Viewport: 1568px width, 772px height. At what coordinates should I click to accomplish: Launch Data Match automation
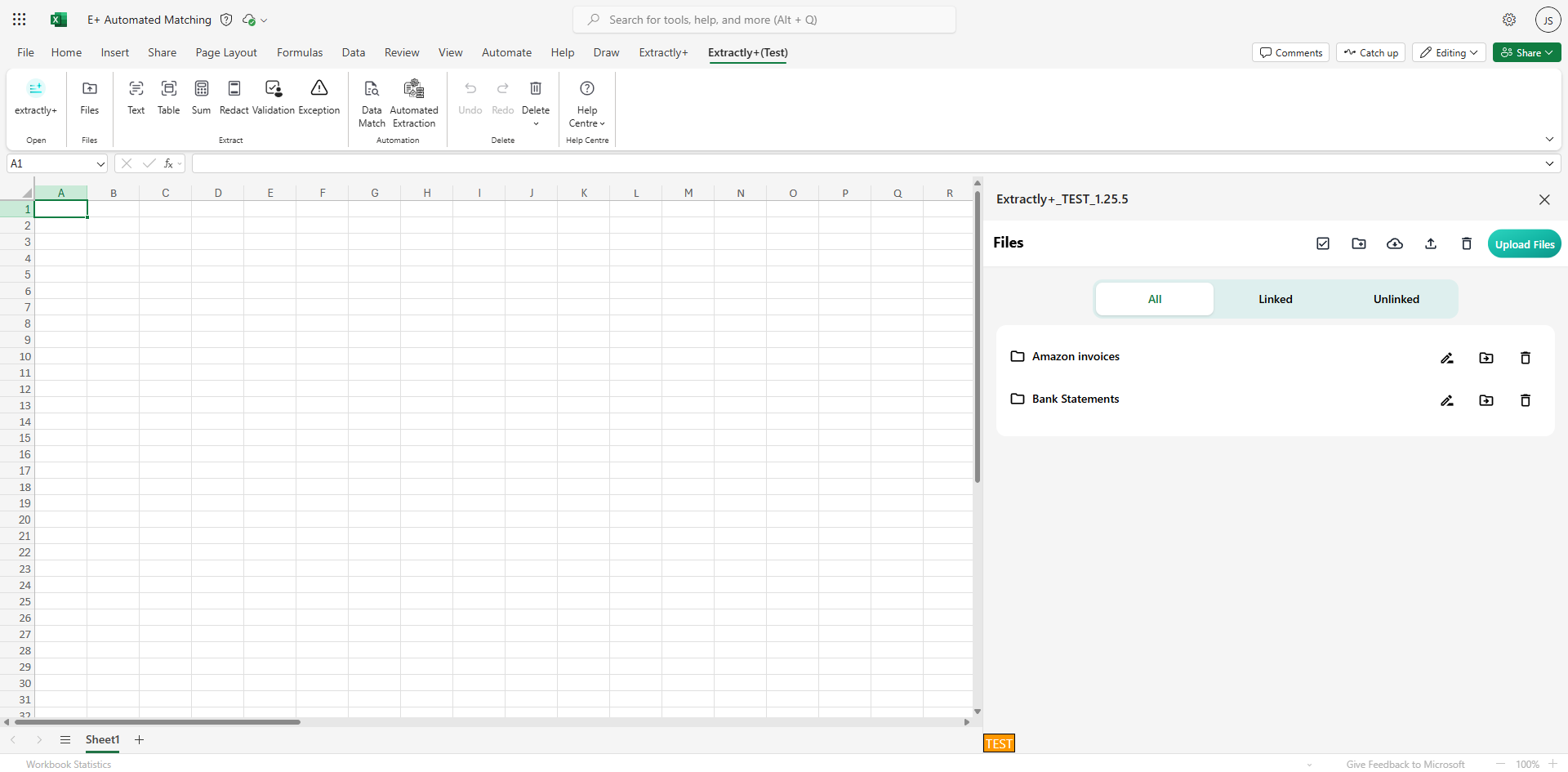[372, 102]
